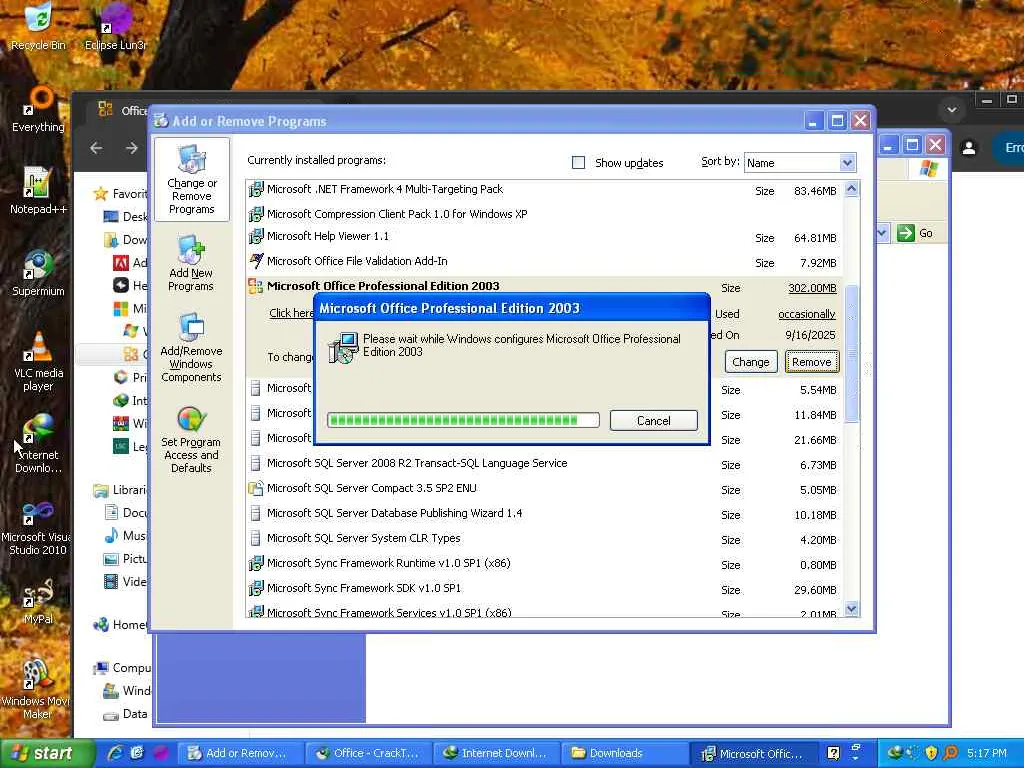Open Notepad++ desktop shortcut
This screenshot has height=768, width=1024.
38,191
